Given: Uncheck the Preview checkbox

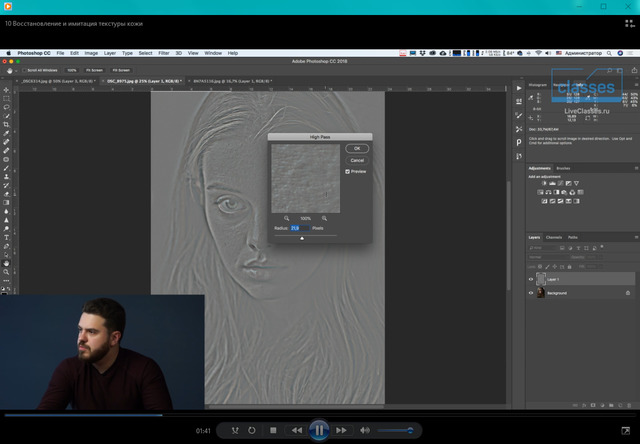Looking at the screenshot, I should coord(347,171).
